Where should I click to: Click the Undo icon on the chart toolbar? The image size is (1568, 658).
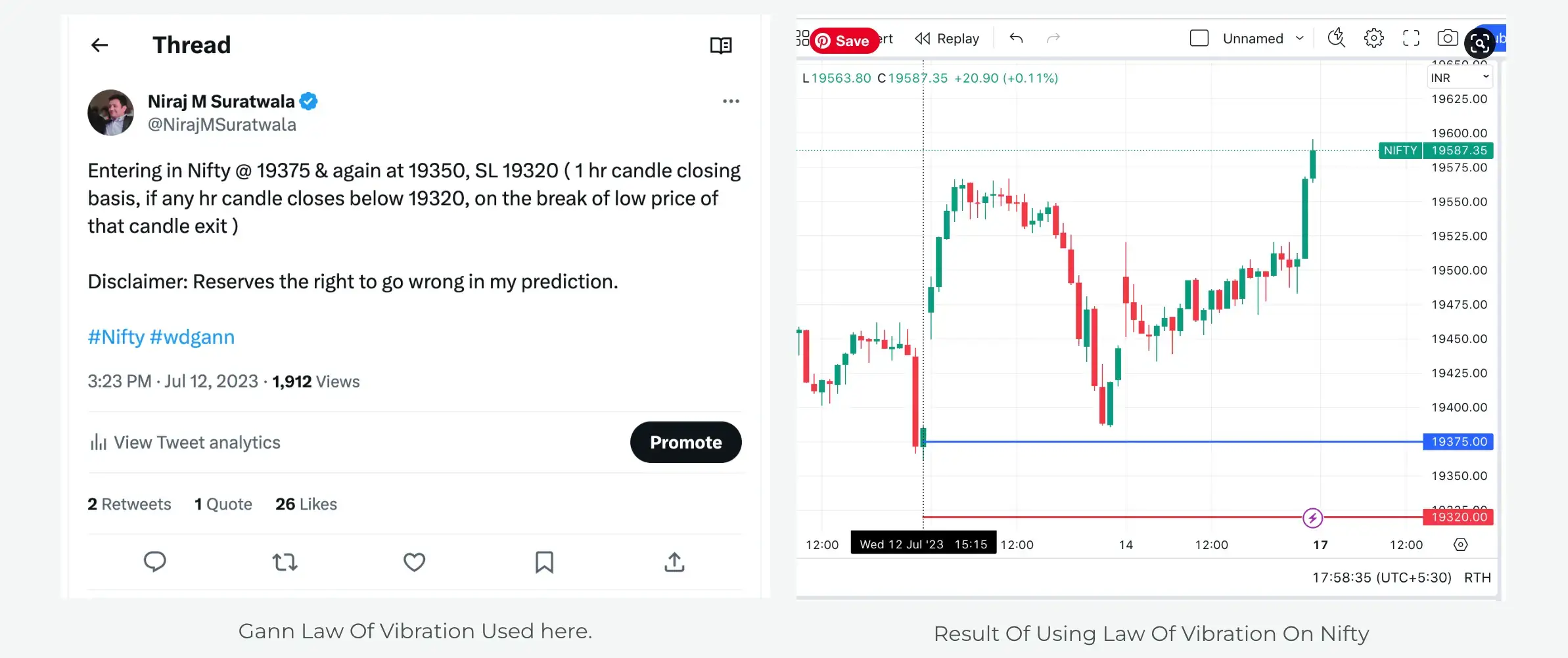click(x=1016, y=38)
